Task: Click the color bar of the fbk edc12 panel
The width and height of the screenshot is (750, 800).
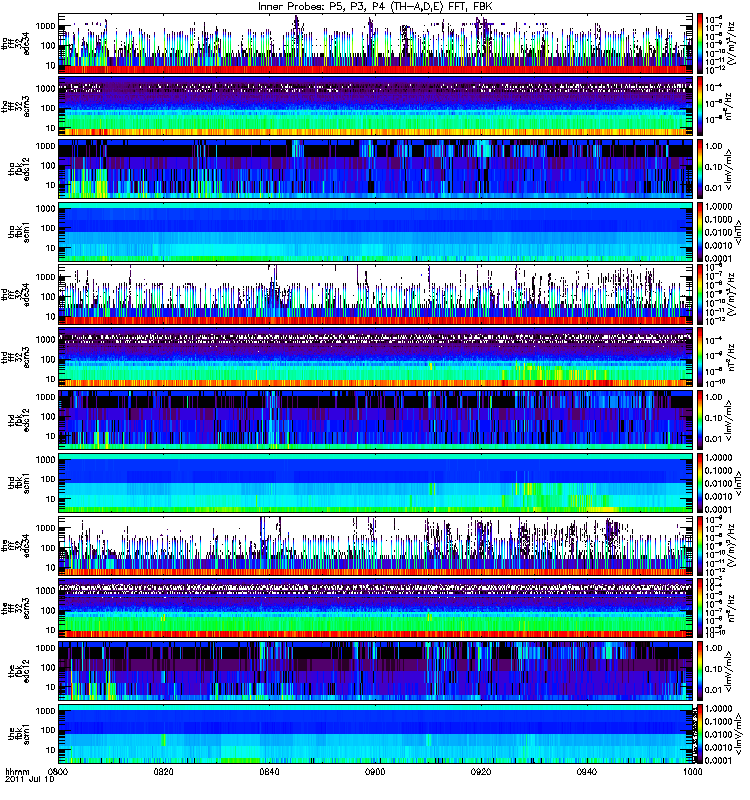Action: 700,671
